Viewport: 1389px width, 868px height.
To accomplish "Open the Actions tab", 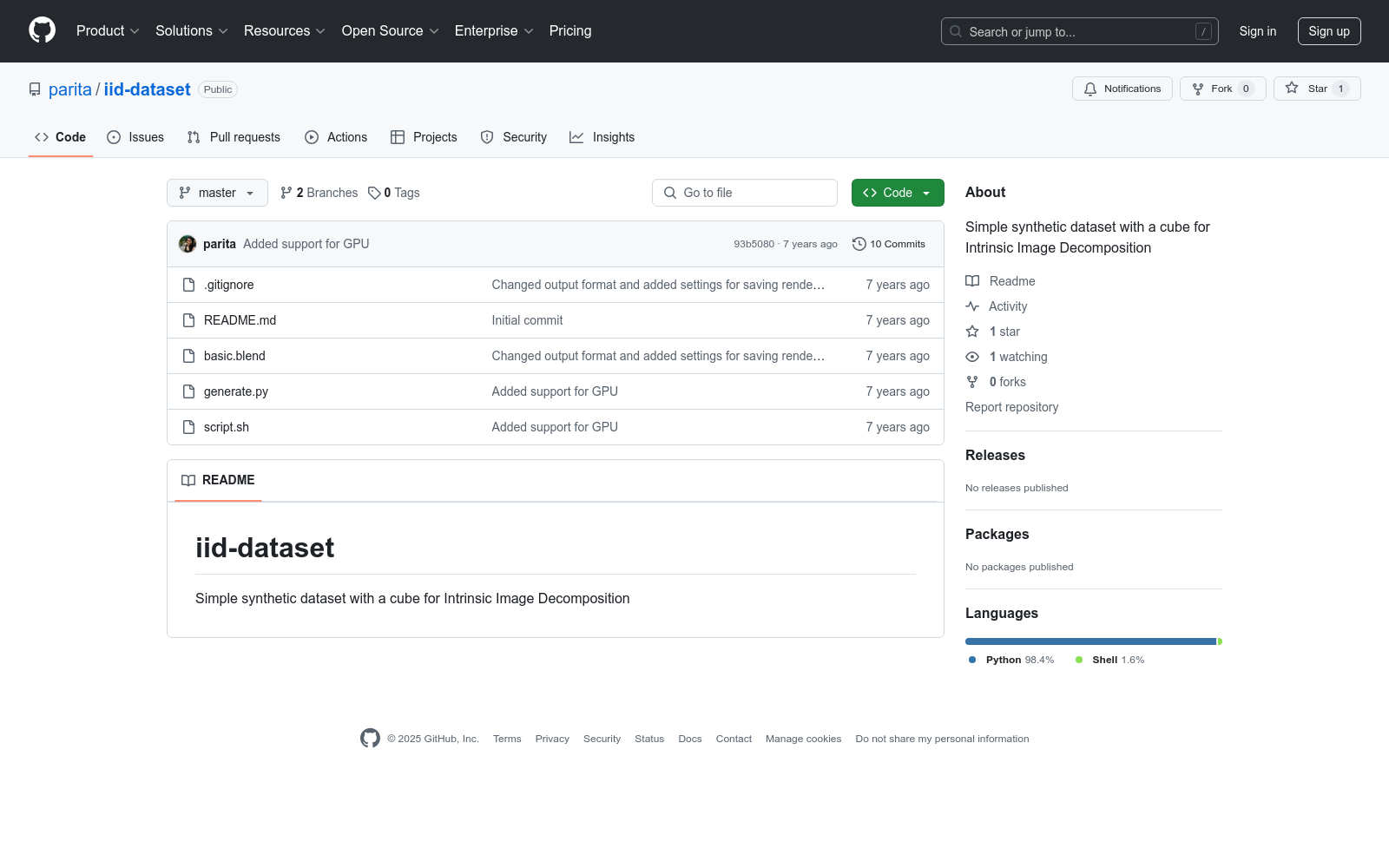I will [x=336, y=137].
